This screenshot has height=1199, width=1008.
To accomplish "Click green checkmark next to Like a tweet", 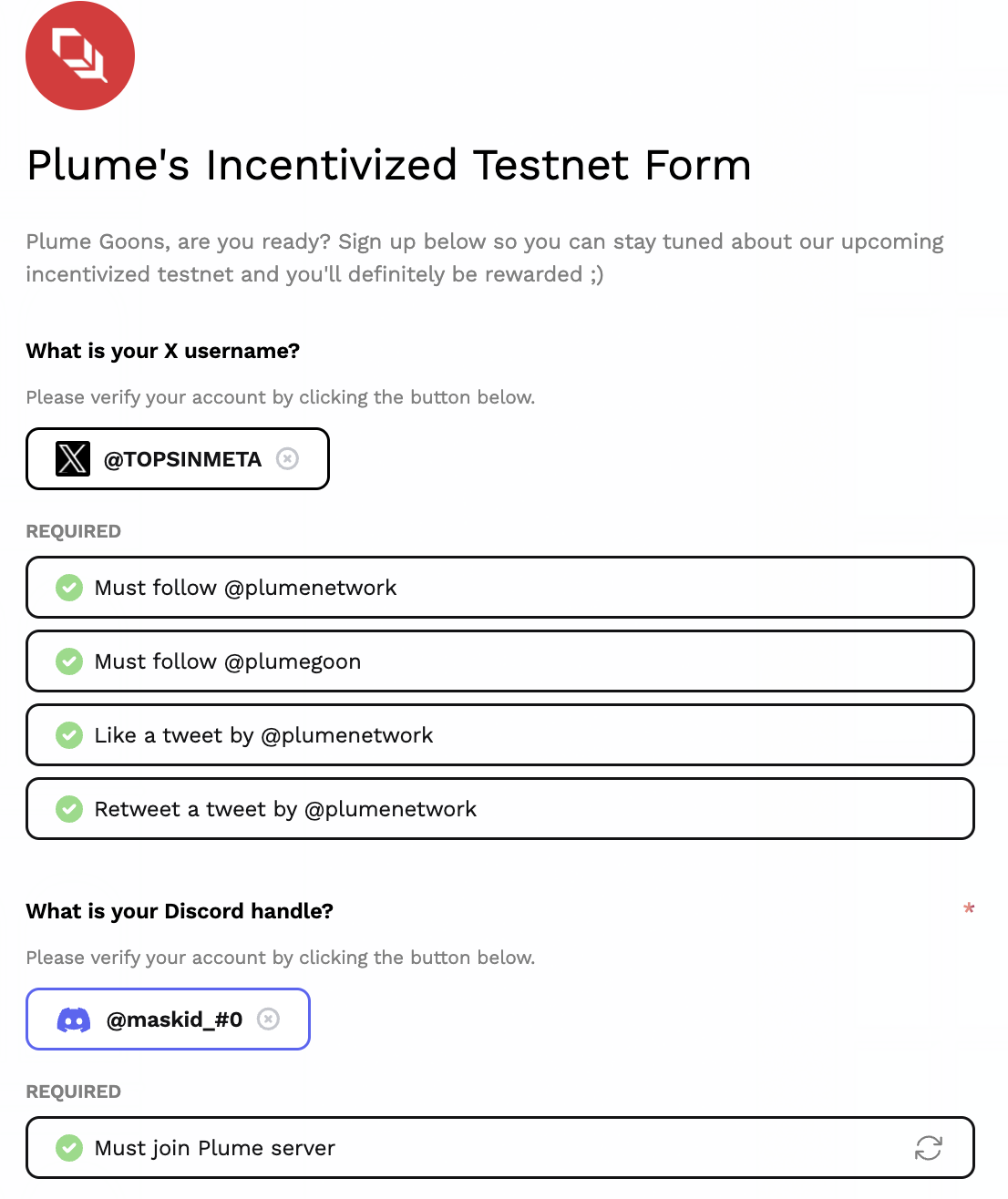I will click(x=69, y=735).
